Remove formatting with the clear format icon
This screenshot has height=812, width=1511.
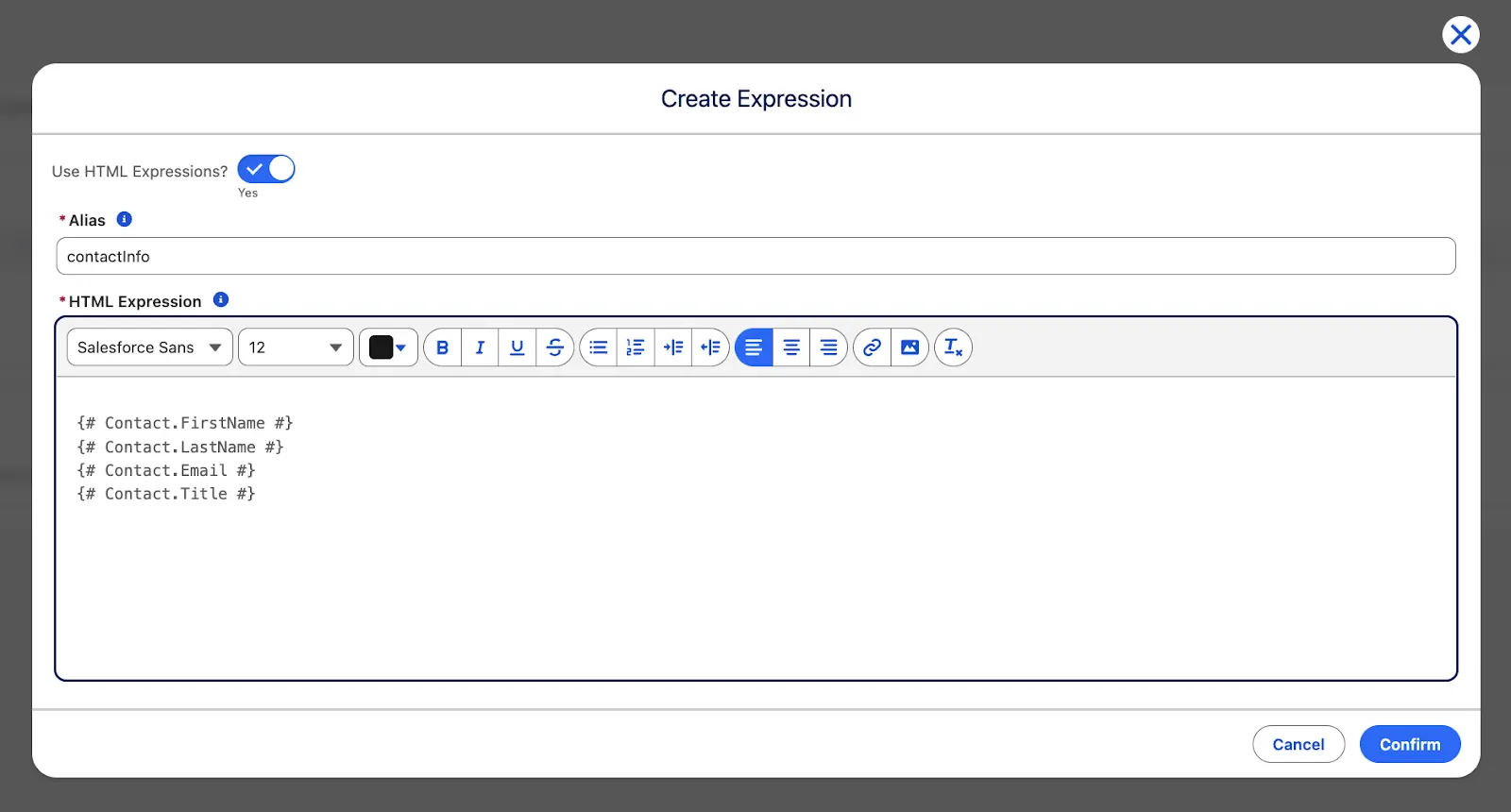pyautogui.click(x=953, y=347)
